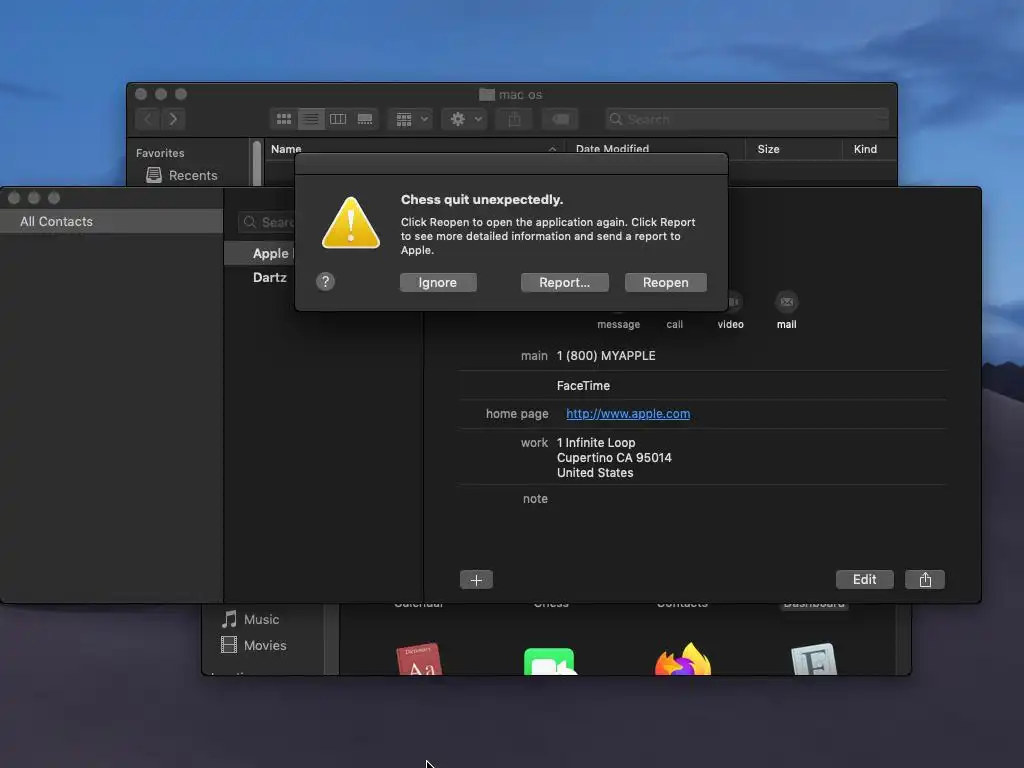Click the Name column sort arrow
This screenshot has width=1024, height=768.
pyautogui.click(x=552, y=149)
